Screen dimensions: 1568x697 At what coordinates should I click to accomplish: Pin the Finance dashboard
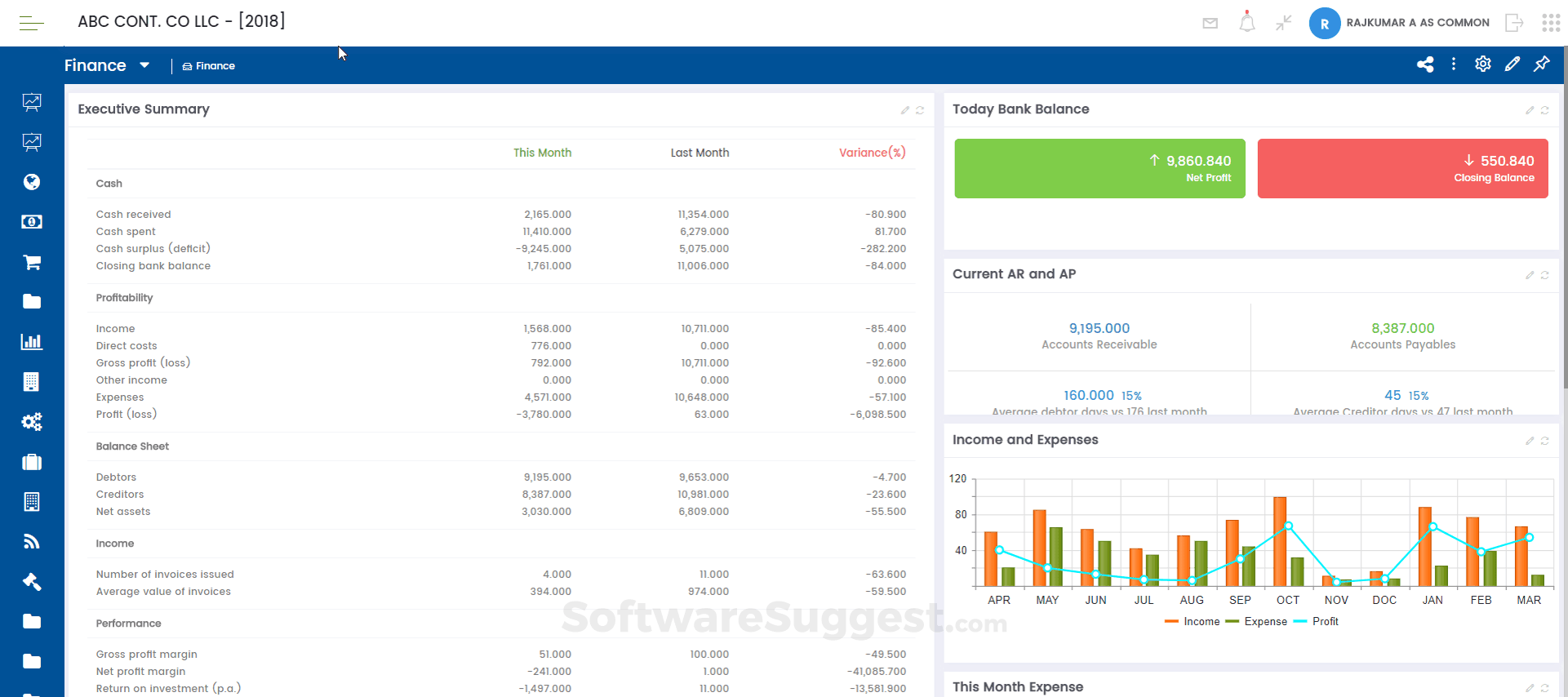[1542, 64]
